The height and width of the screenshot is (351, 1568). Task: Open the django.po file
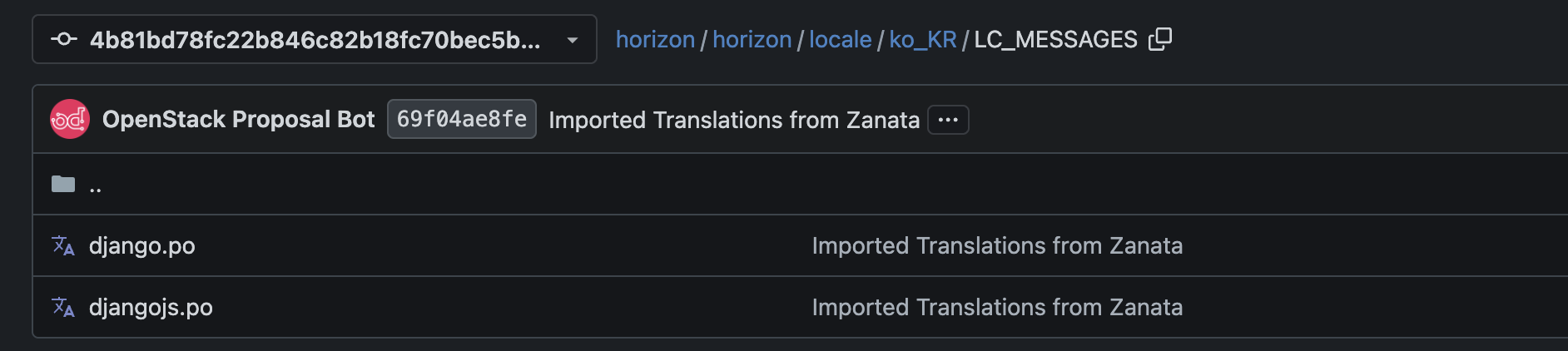142,246
